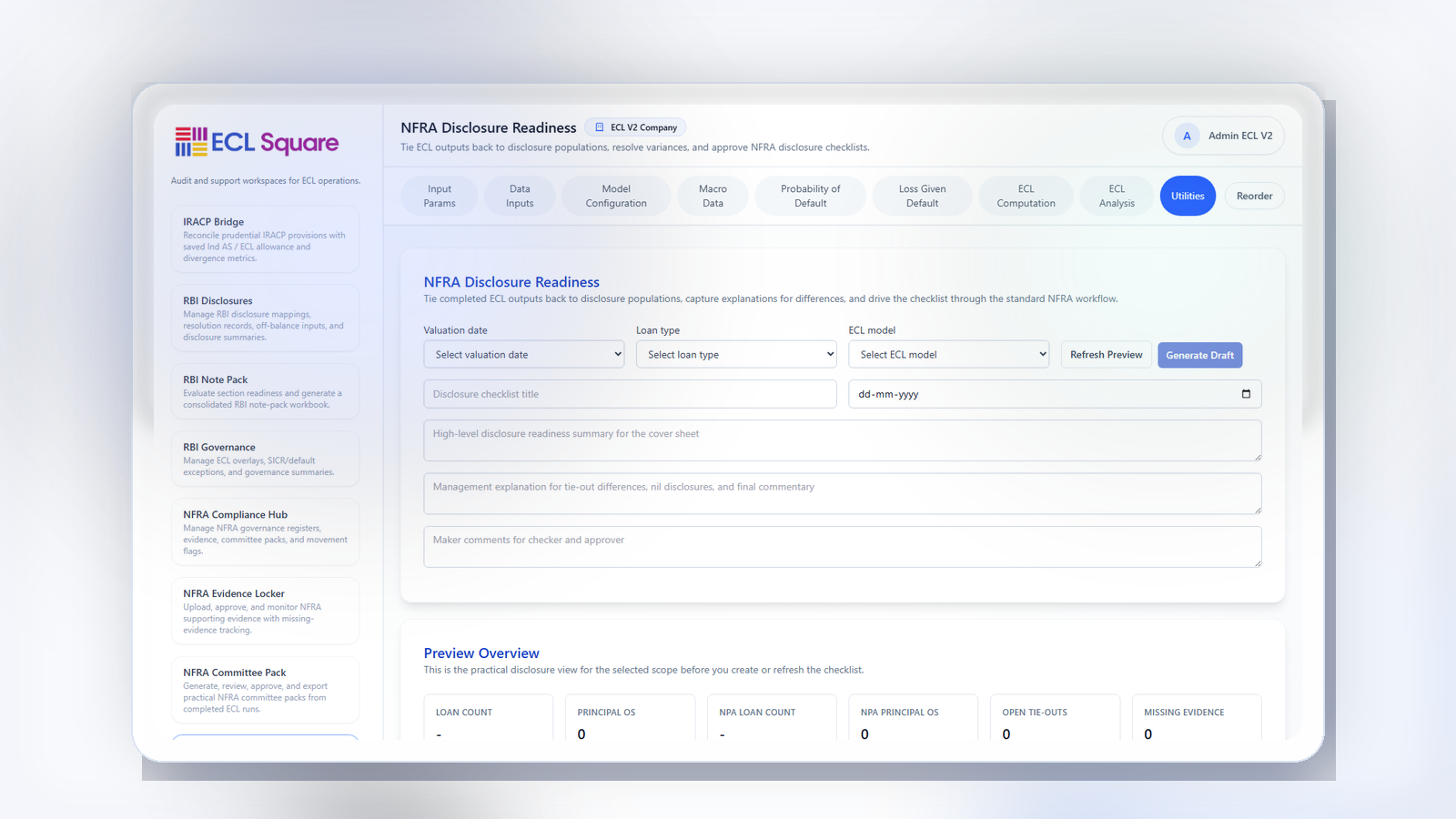
Task: Click the Disclosure checklist title field
Action: pos(629,394)
